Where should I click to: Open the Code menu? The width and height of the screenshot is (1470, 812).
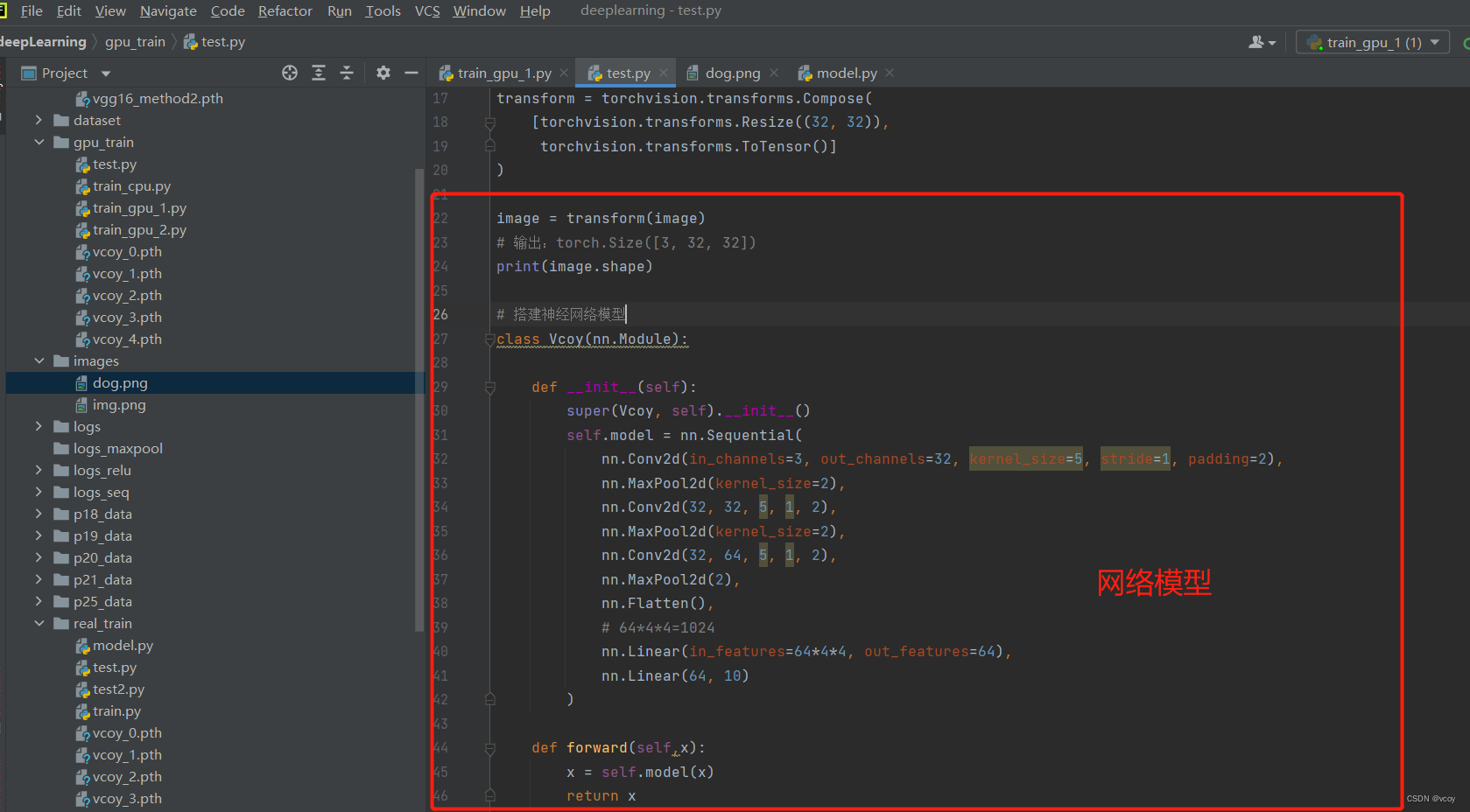click(228, 10)
